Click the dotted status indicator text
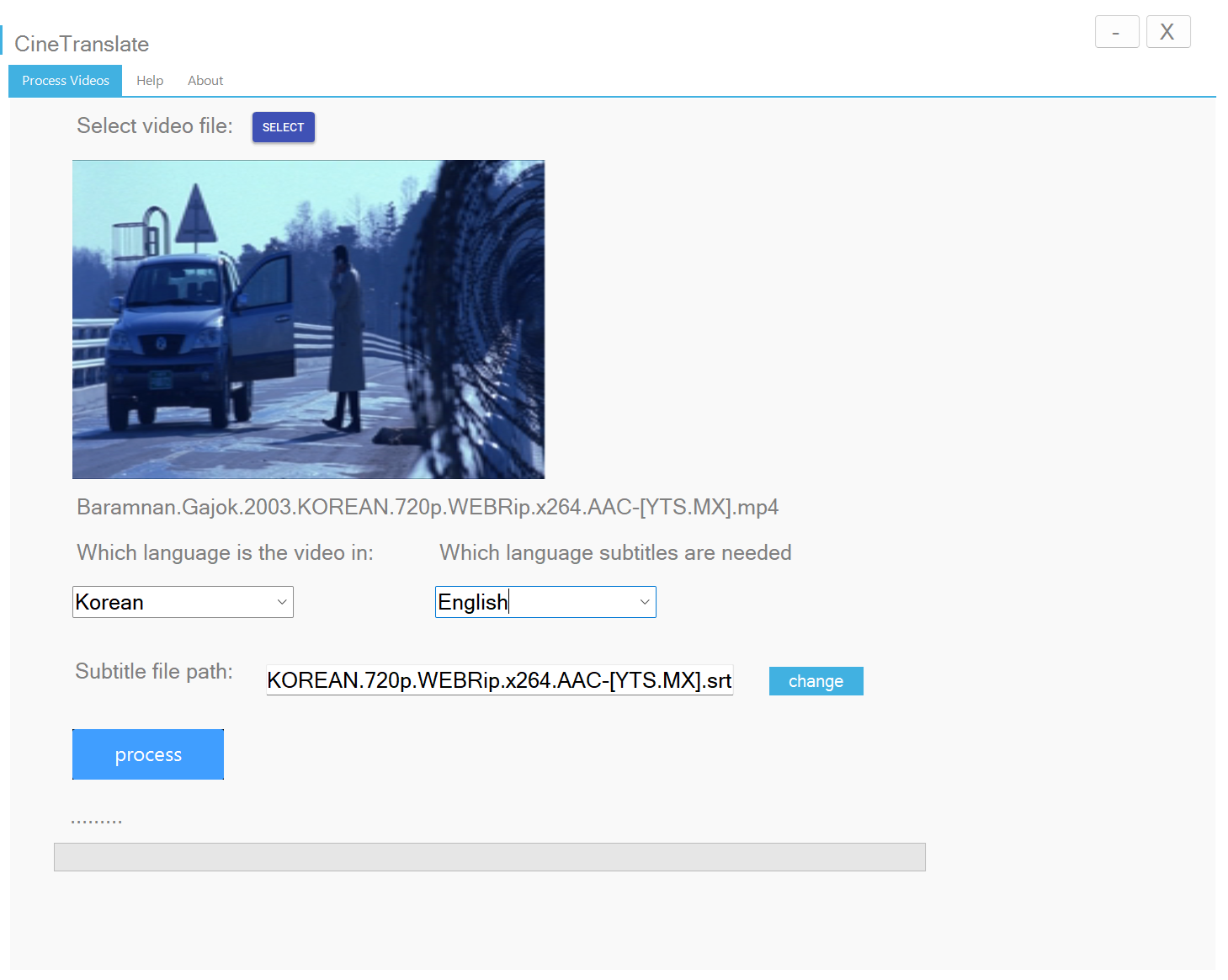 (x=96, y=817)
